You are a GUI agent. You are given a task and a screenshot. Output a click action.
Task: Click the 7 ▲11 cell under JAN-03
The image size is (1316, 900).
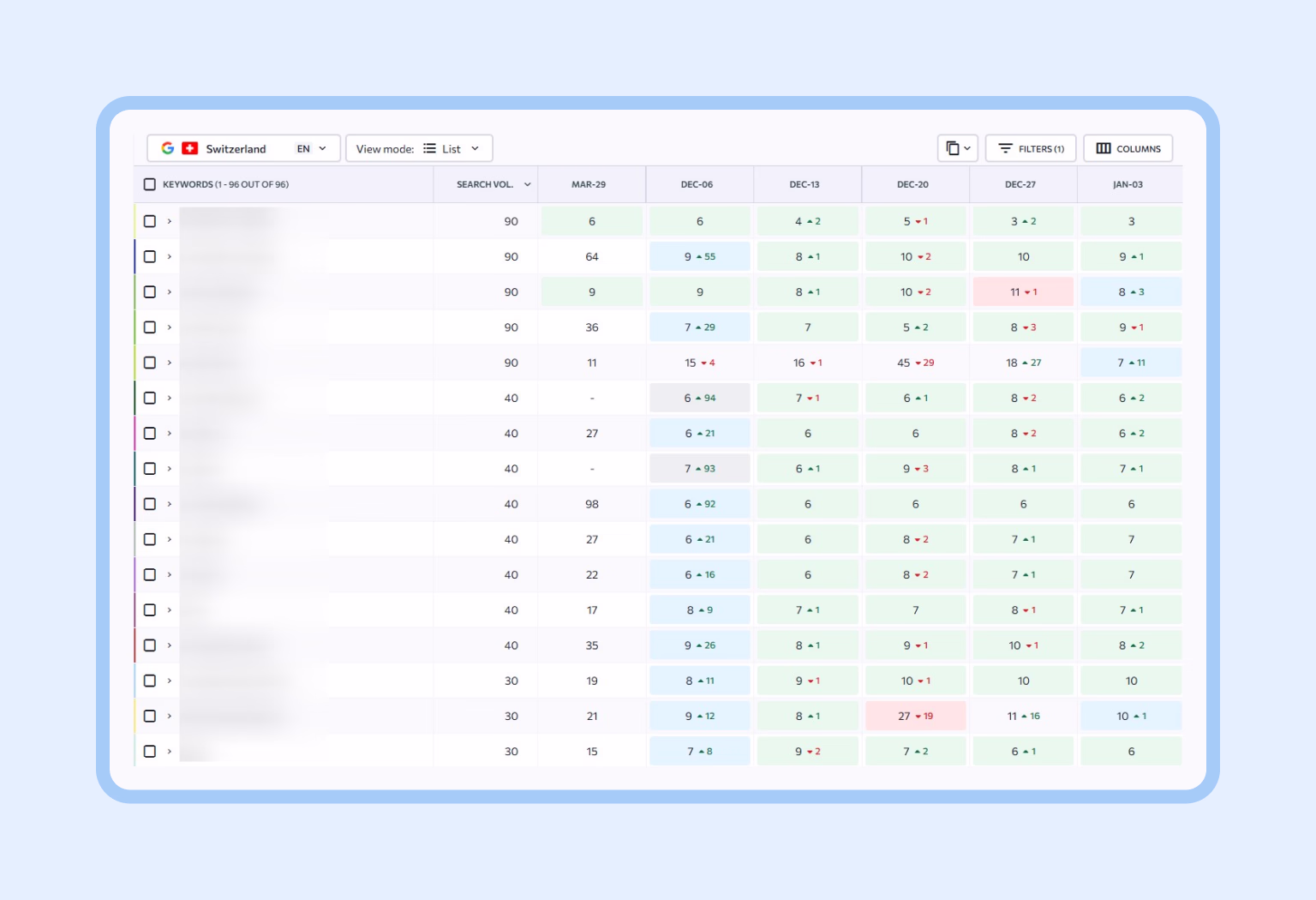click(1131, 363)
